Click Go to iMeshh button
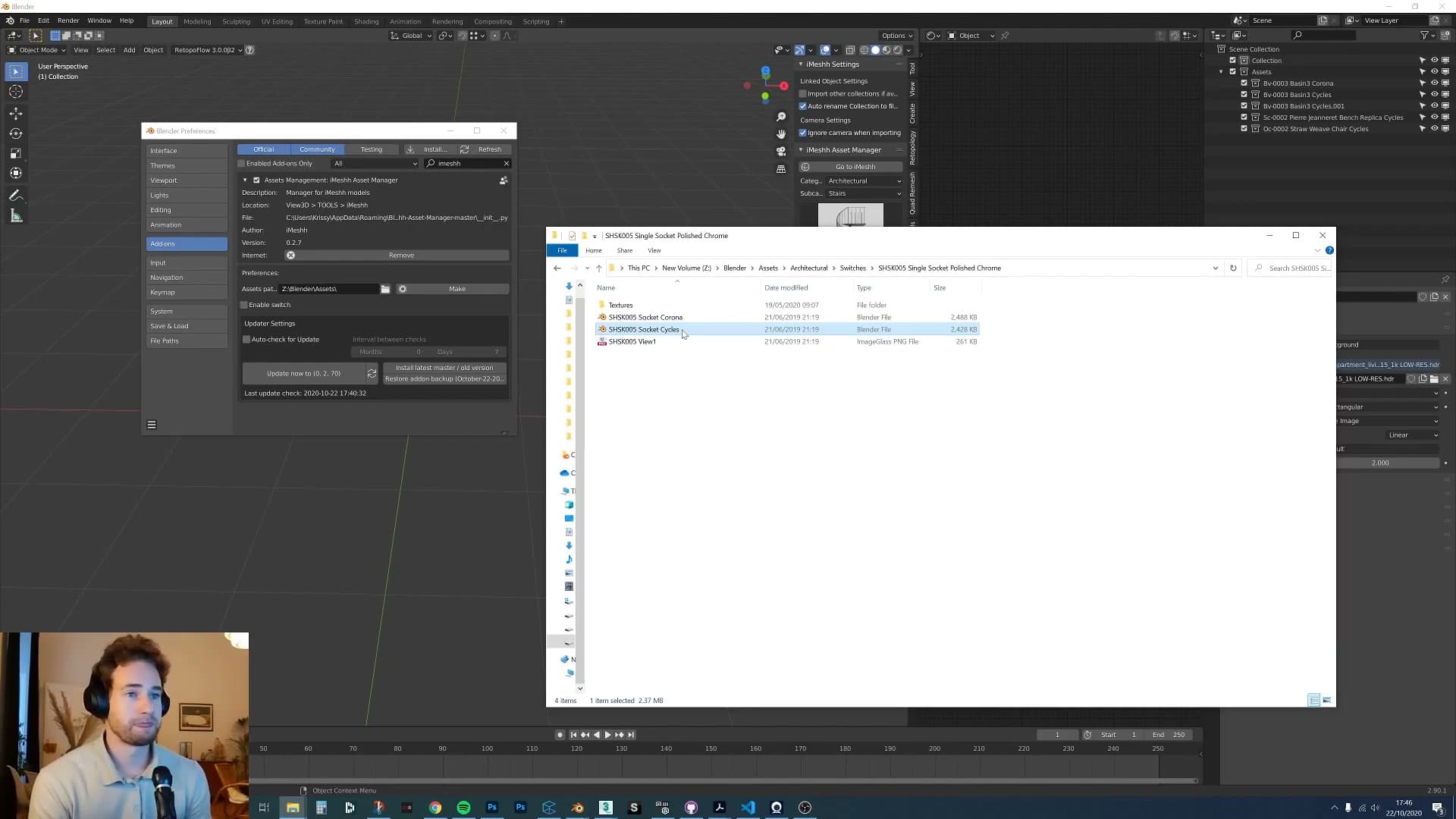 coord(851,167)
